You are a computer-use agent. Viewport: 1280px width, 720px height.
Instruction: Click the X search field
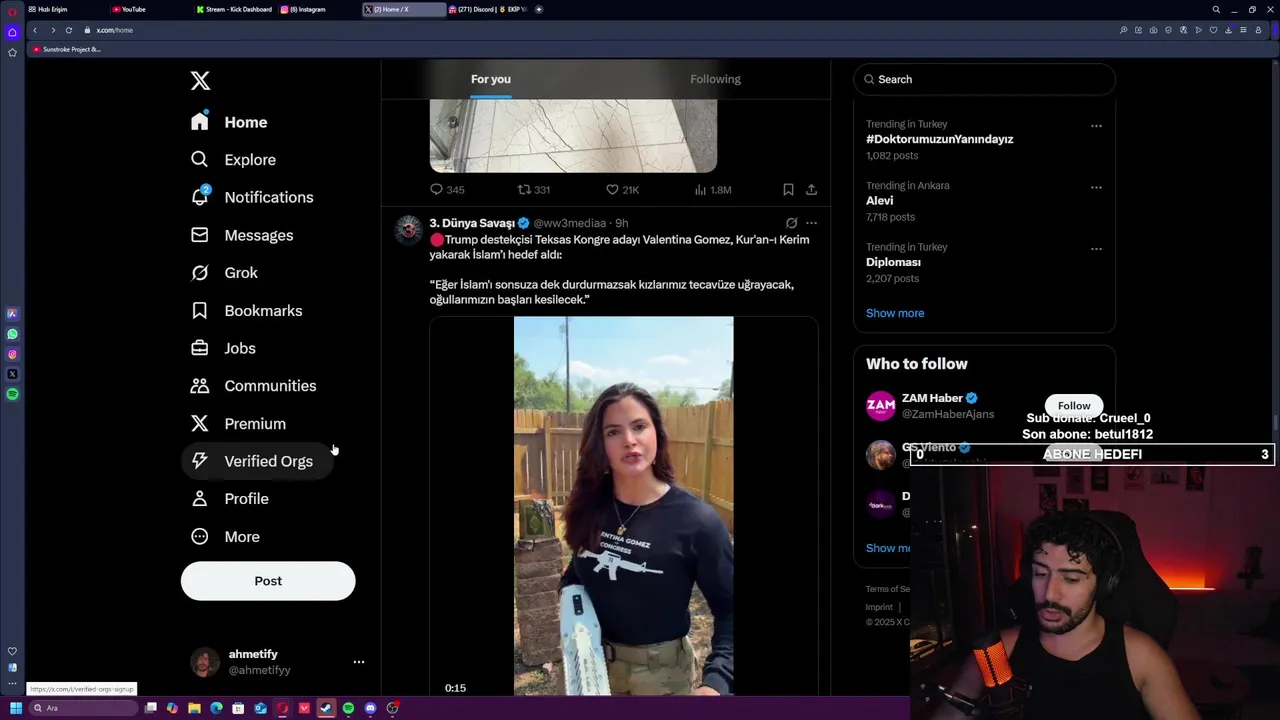coord(984,79)
